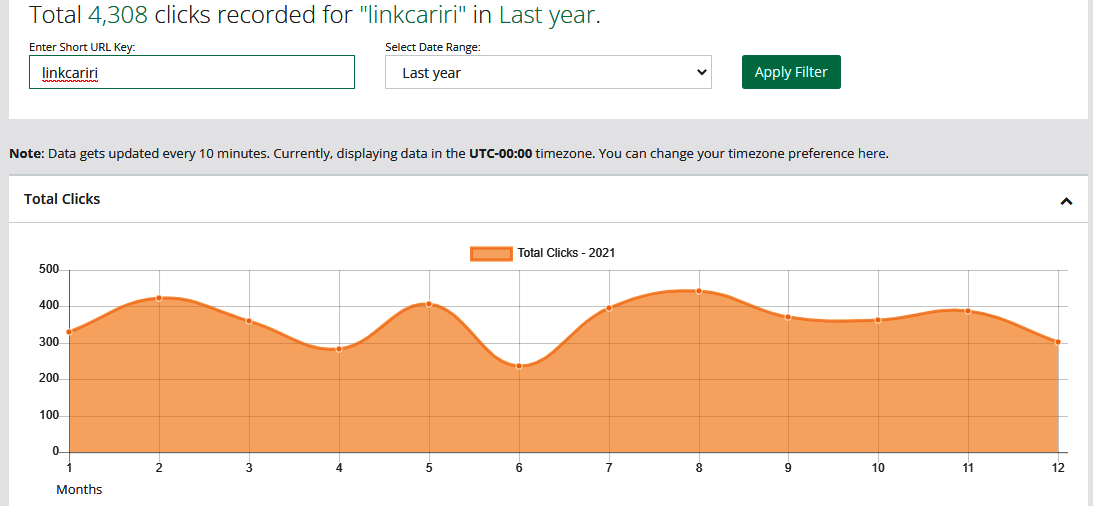Select the month 9 data point
The width and height of the screenshot is (1093, 506).
pyautogui.click(x=788, y=317)
